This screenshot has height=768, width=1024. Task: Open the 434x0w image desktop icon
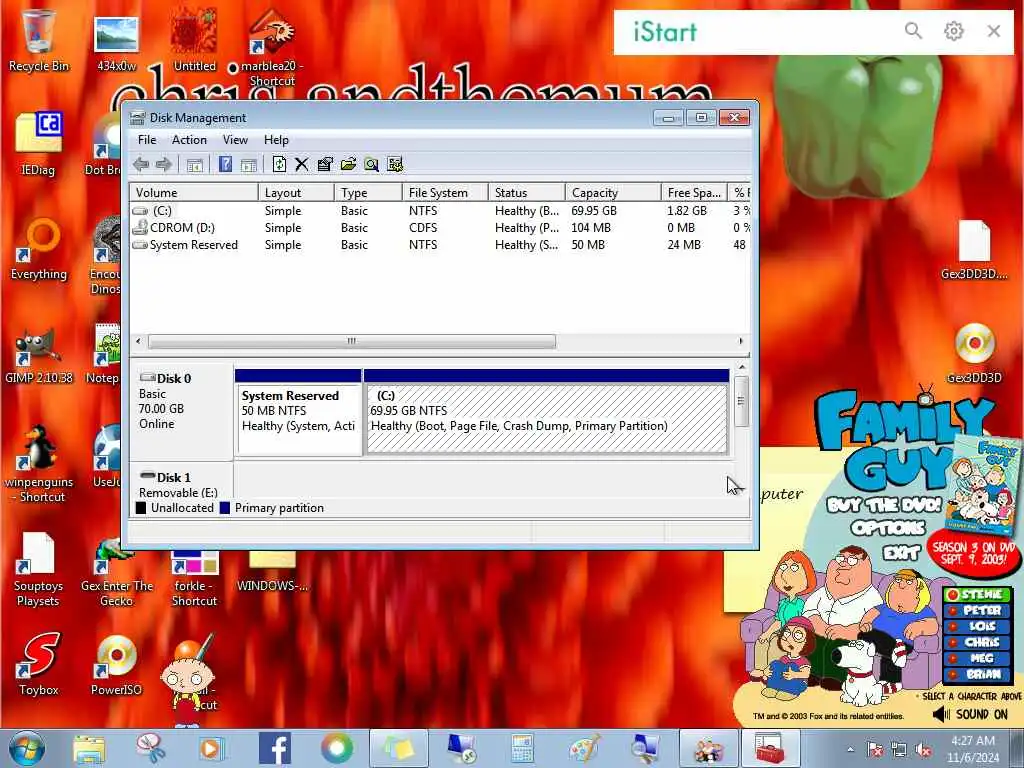click(116, 43)
